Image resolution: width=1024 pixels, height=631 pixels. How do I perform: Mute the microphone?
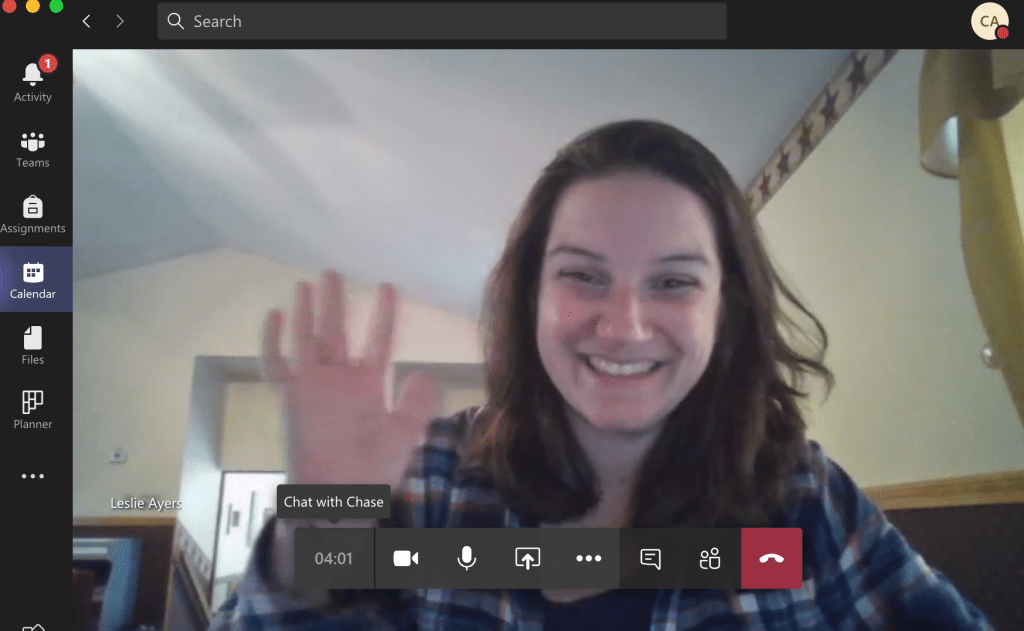point(466,559)
